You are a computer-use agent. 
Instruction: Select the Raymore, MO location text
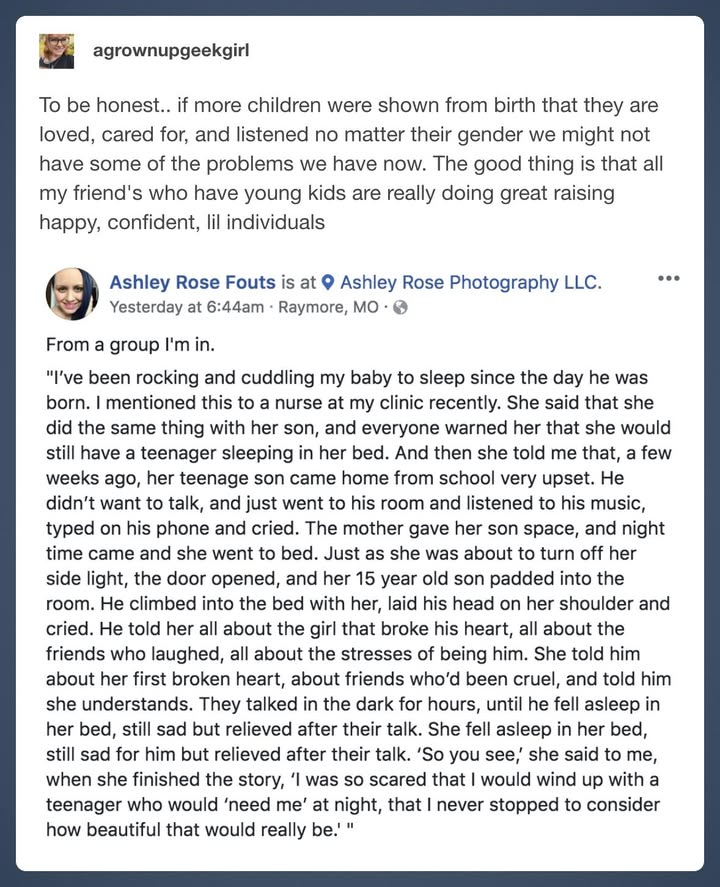click(x=328, y=307)
